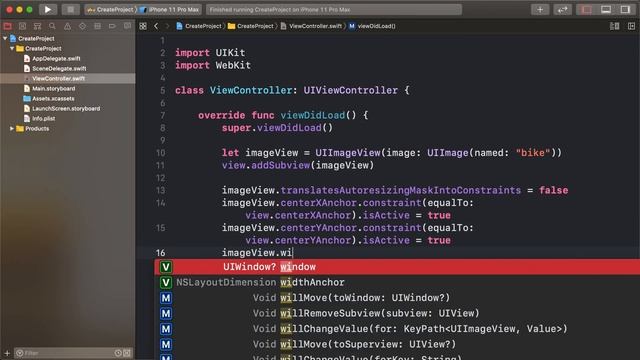Toggle the inspectors panel visibility
This screenshot has width=640, height=360.
click(x=625, y=9)
